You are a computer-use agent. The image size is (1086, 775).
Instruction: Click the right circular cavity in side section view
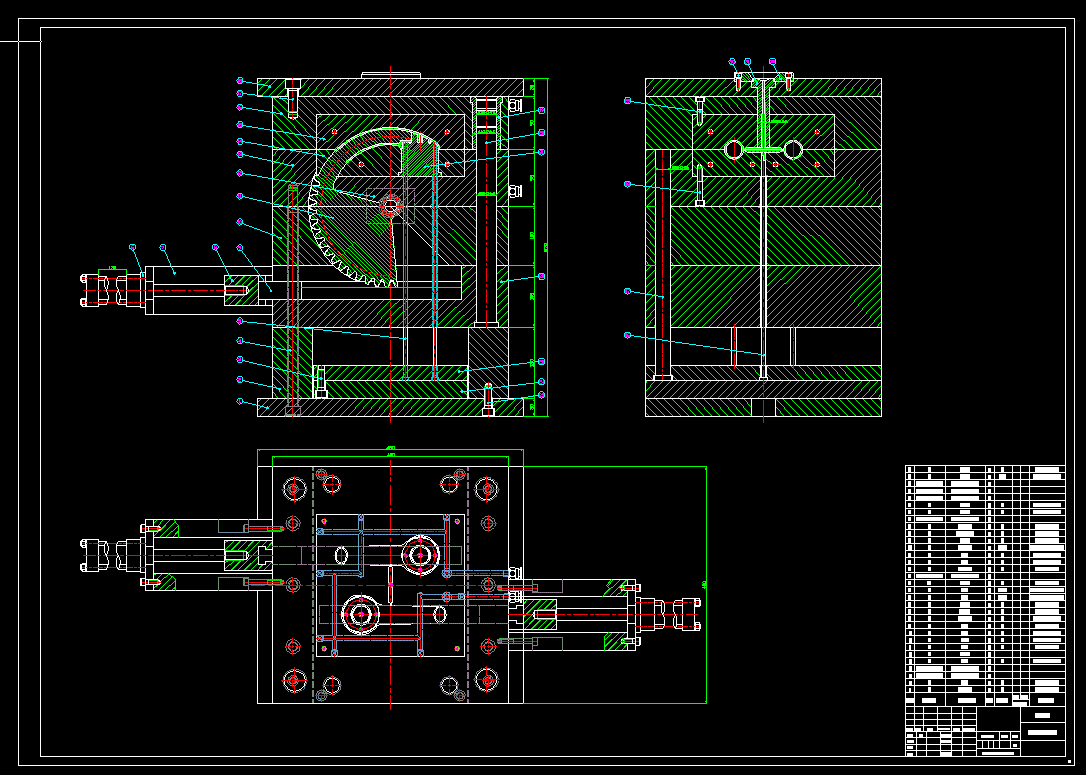coord(793,149)
